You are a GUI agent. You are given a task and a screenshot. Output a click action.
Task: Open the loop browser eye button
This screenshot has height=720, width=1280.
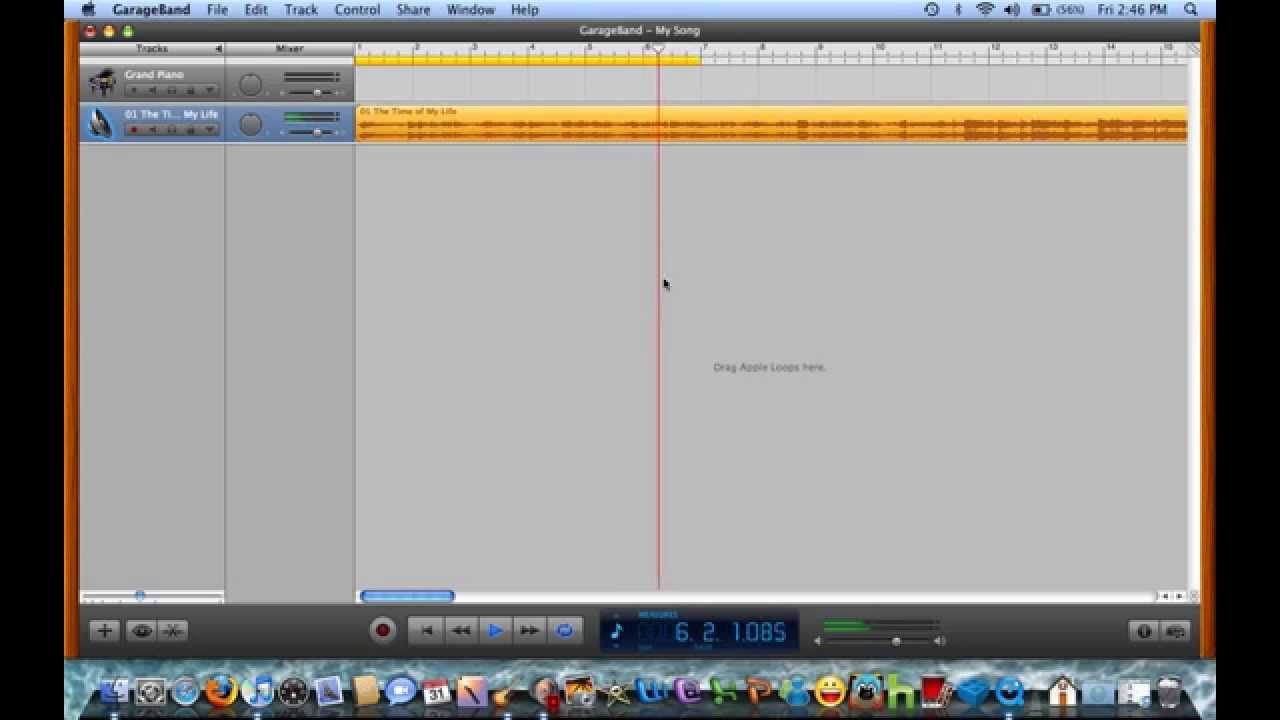pos(141,631)
